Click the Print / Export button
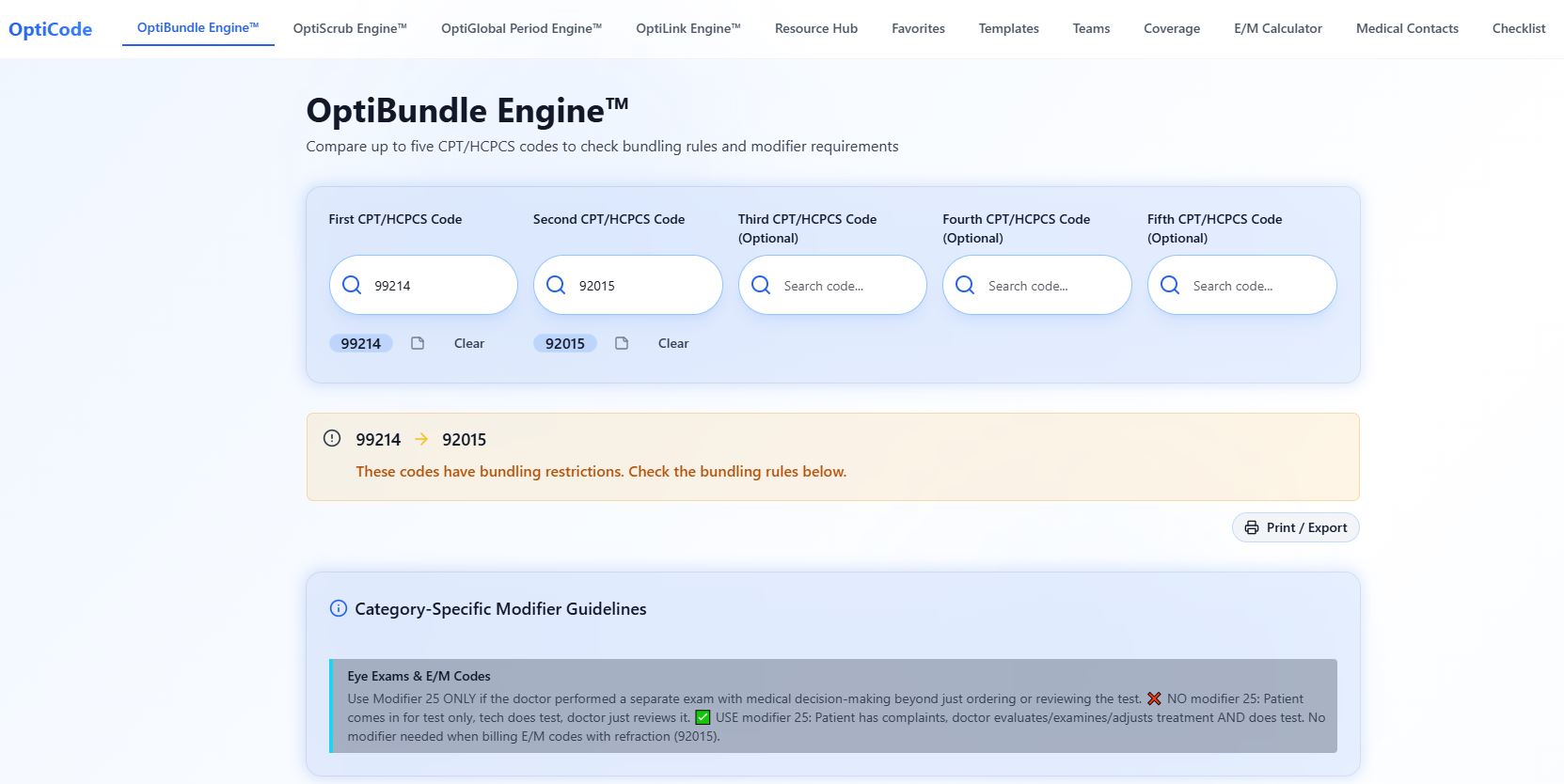 (1295, 527)
